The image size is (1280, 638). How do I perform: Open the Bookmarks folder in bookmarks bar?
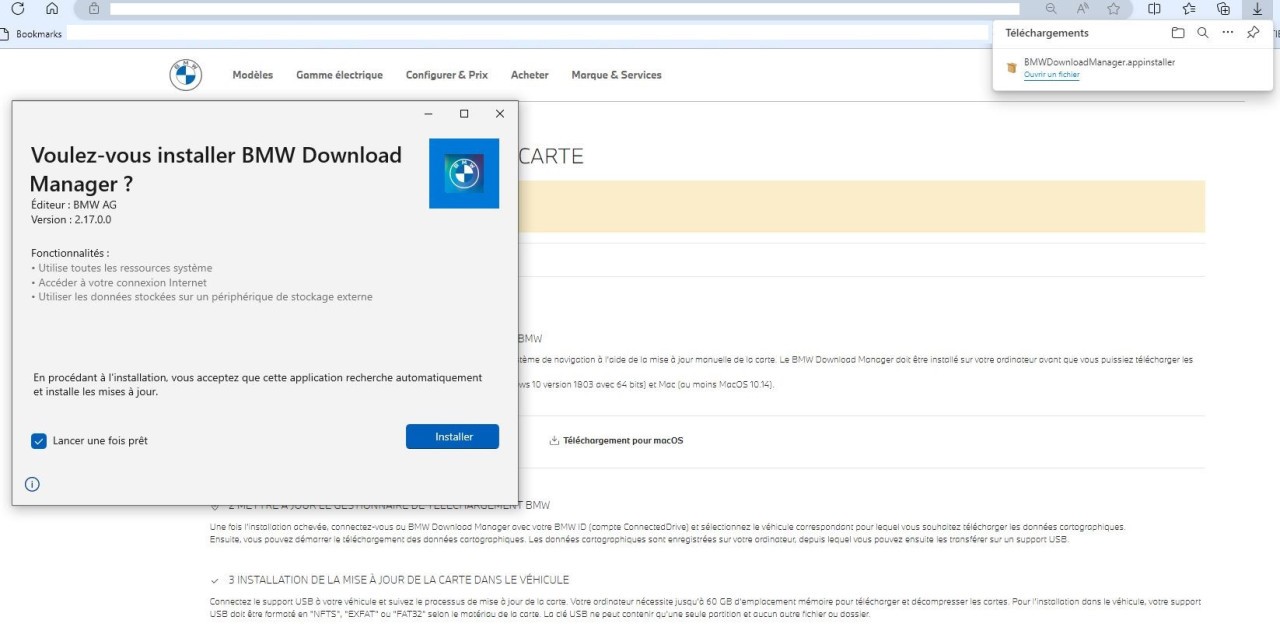(x=32, y=34)
